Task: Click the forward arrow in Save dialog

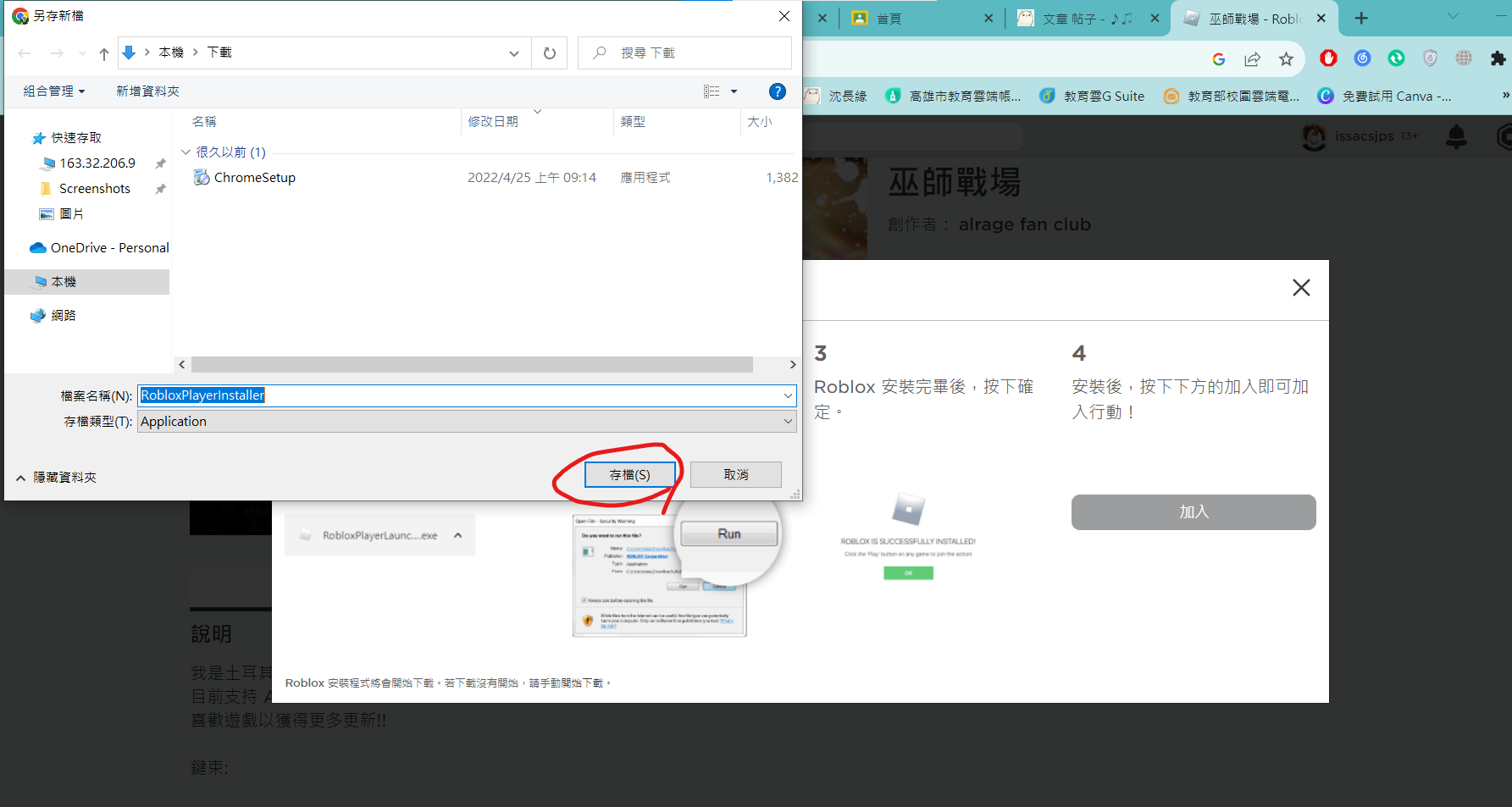Action: tap(57, 53)
